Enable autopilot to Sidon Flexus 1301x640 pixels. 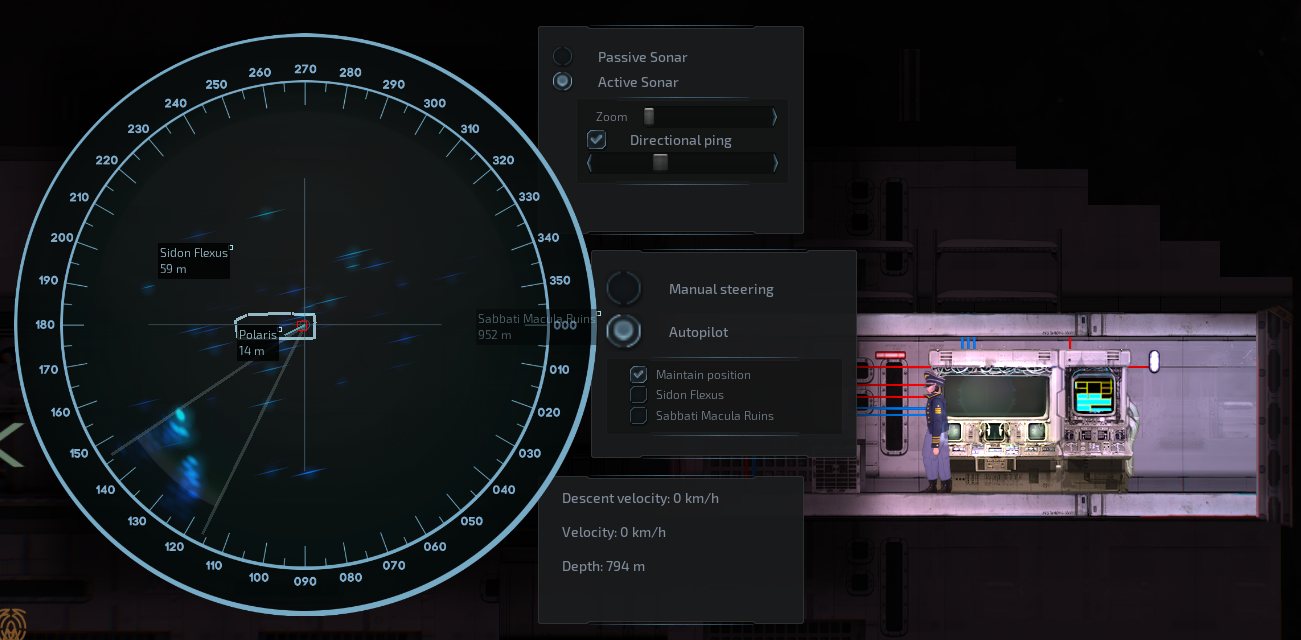(639, 395)
